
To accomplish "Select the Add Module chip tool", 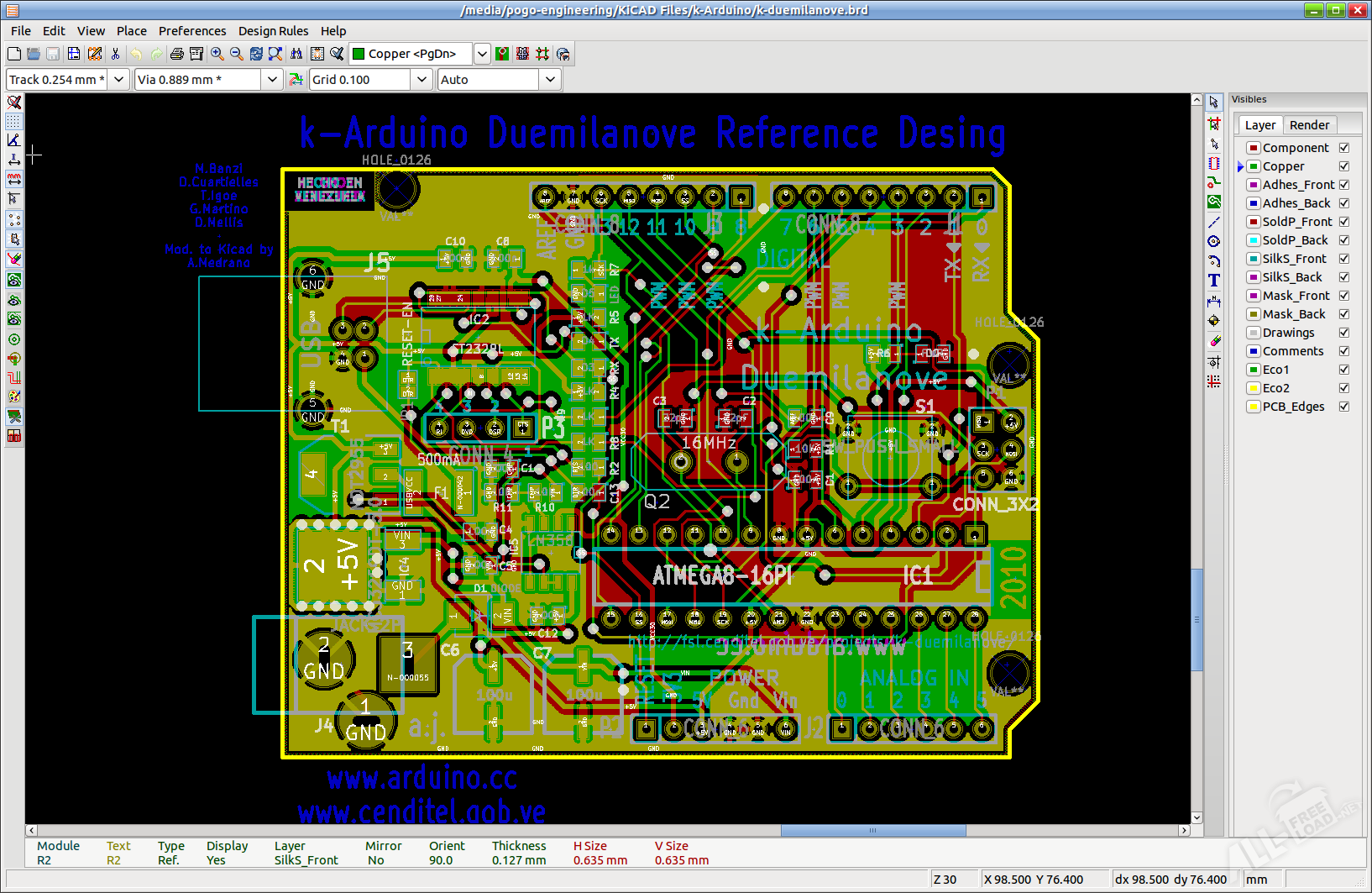I will click(1214, 164).
